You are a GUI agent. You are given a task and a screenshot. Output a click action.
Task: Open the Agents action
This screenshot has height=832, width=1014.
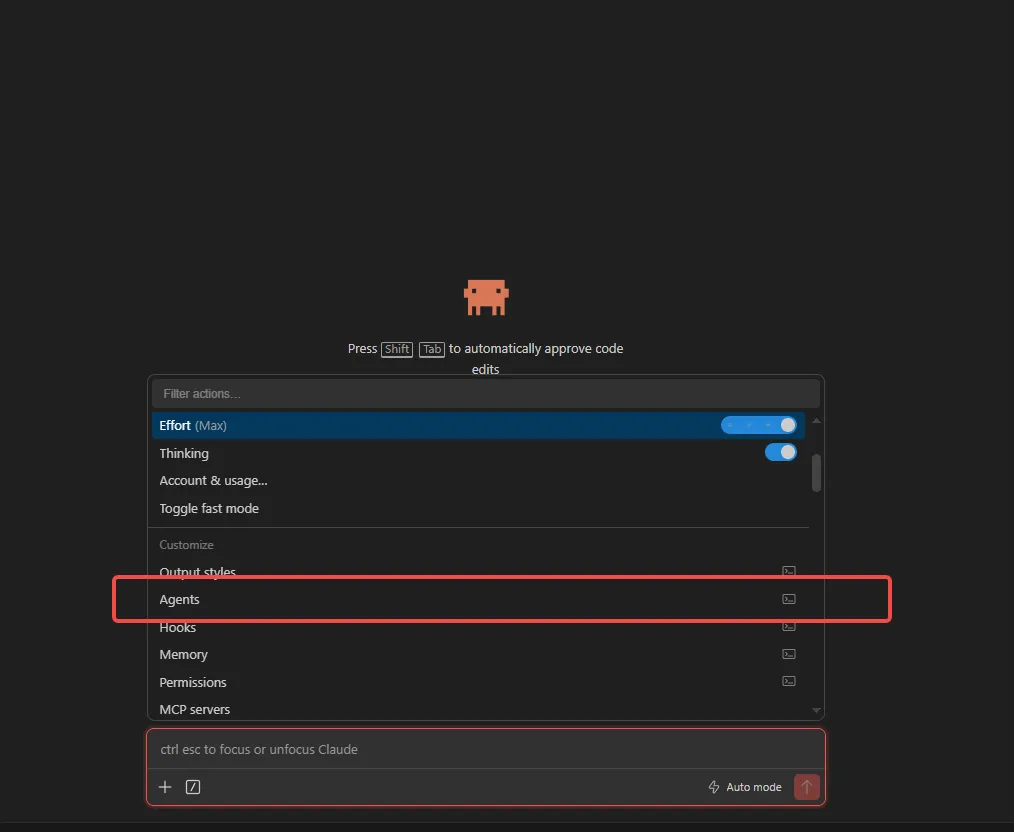coord(479,599)
